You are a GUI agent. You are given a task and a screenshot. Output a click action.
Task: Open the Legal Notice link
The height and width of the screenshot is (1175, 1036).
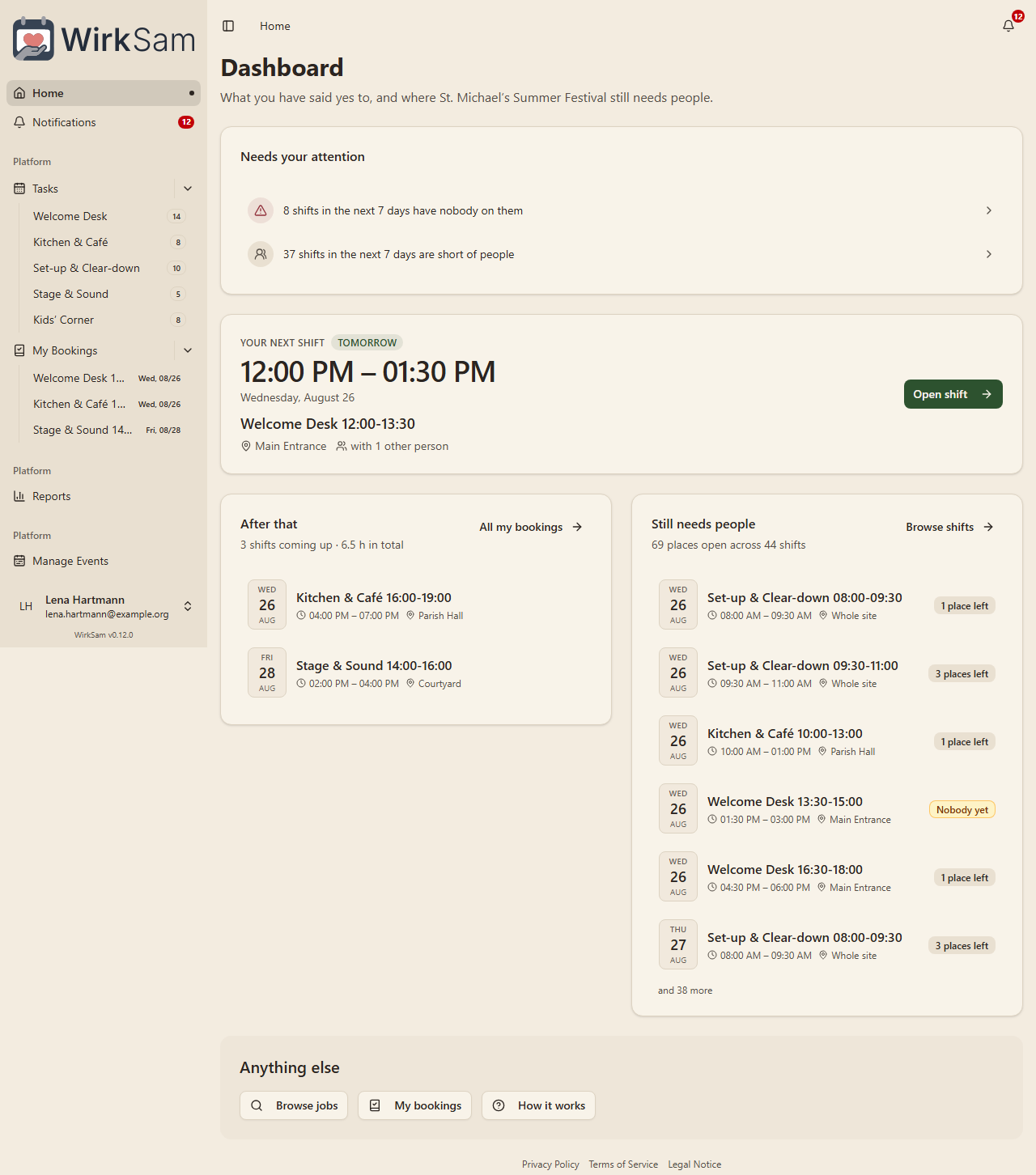694,1164
